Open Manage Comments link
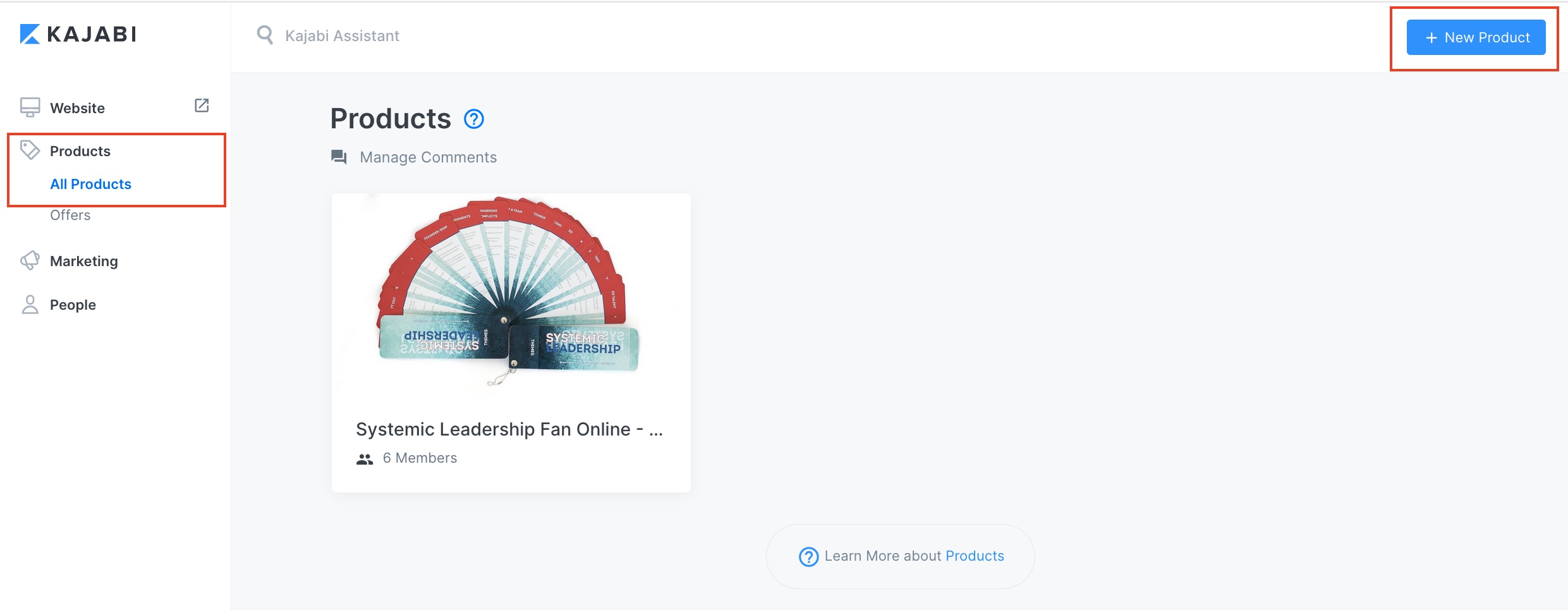Screen dimensions: 1568x610 pos(428,157)
